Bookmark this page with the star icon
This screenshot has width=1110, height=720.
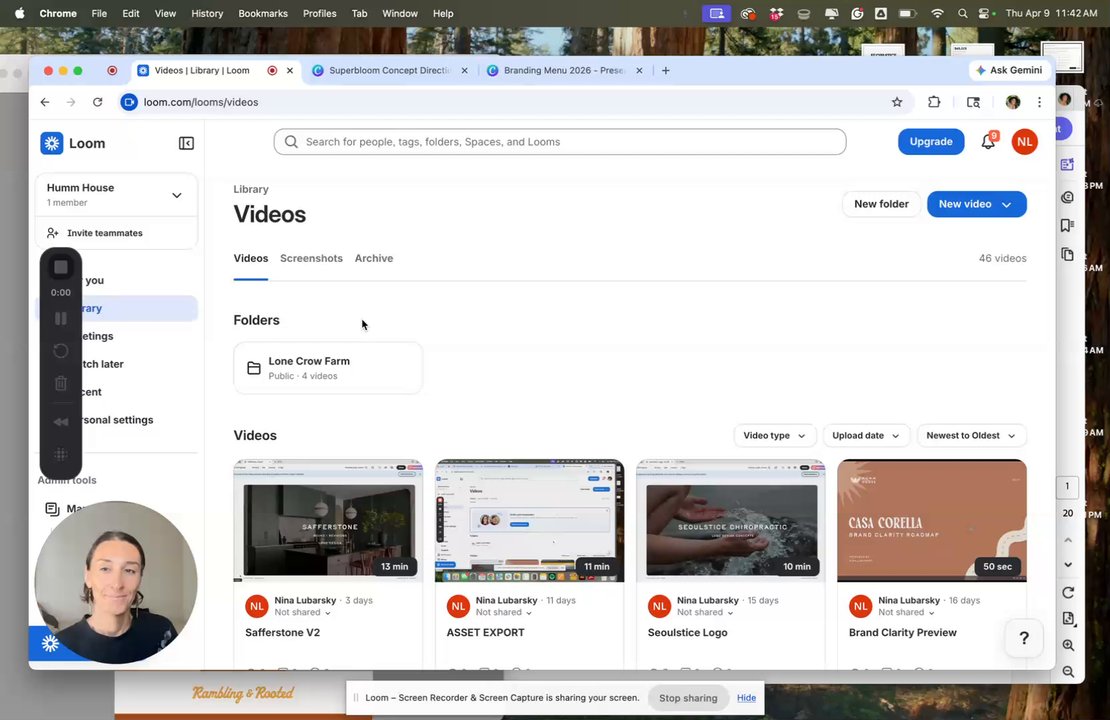[897, 102]
